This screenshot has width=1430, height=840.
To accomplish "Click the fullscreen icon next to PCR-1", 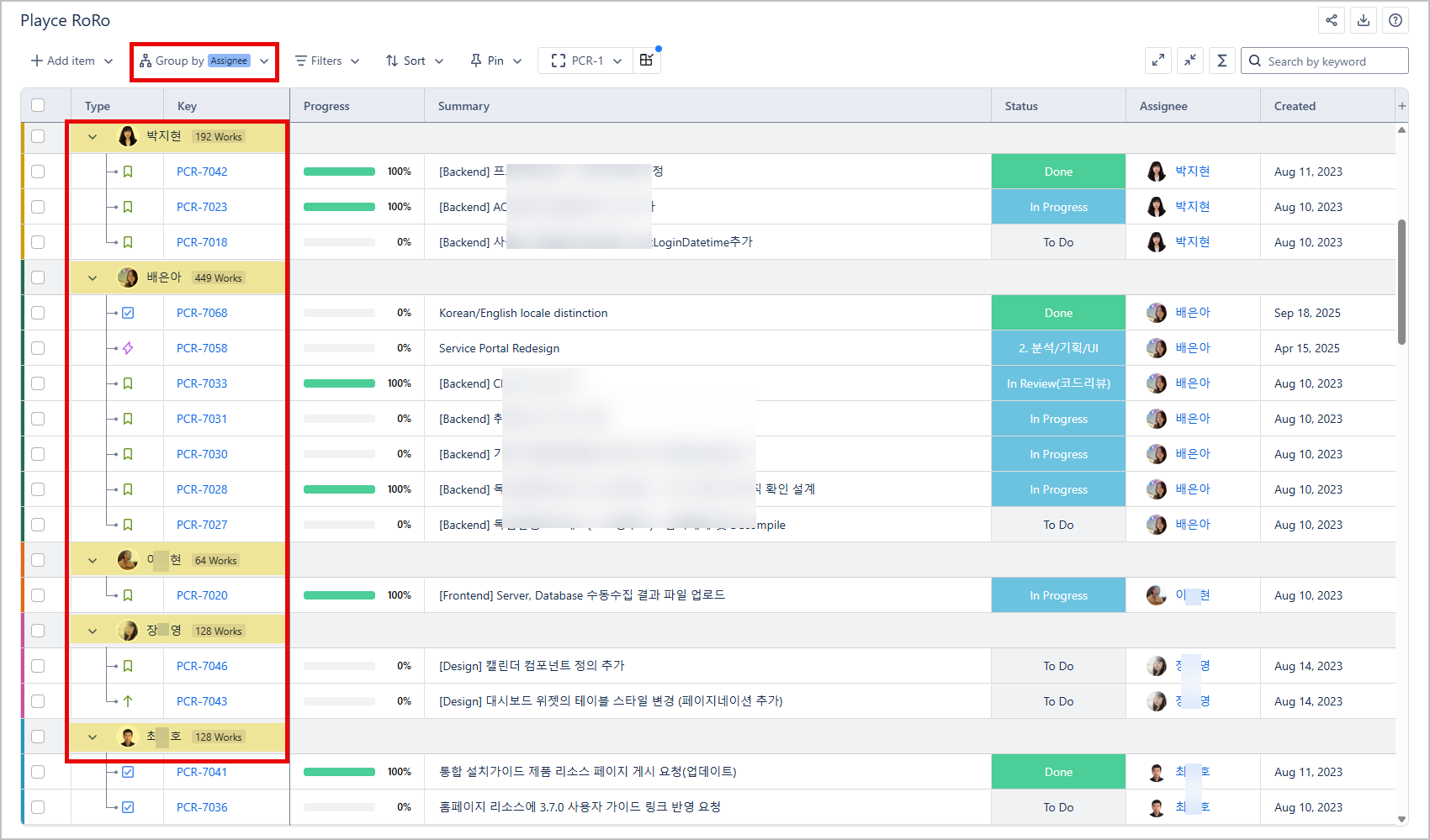I will click(x=558, y=61).
